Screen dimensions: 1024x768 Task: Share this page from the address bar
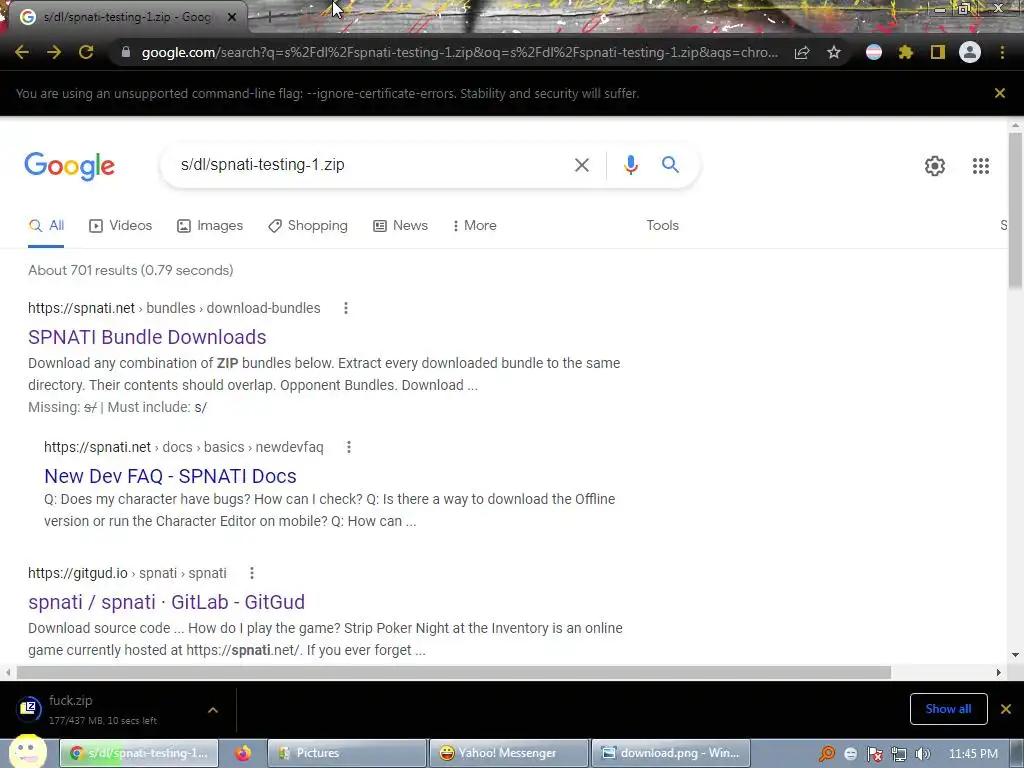pos(802,52)
